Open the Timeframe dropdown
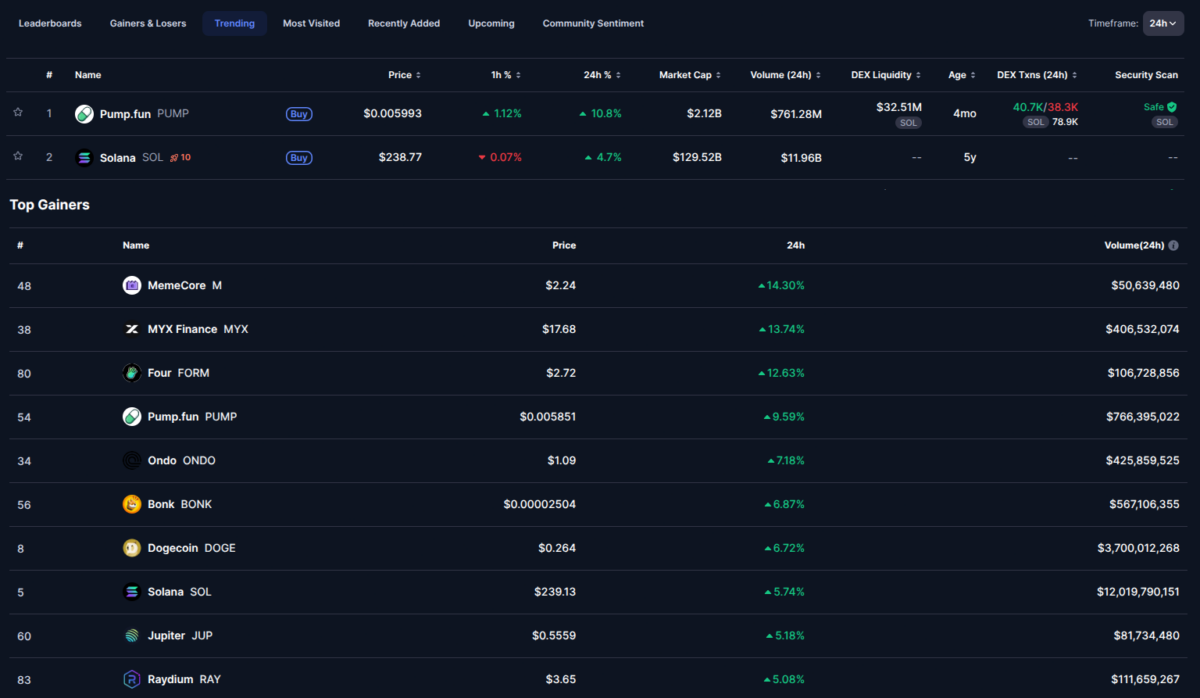1200x698 pixels. point(1161,22)
